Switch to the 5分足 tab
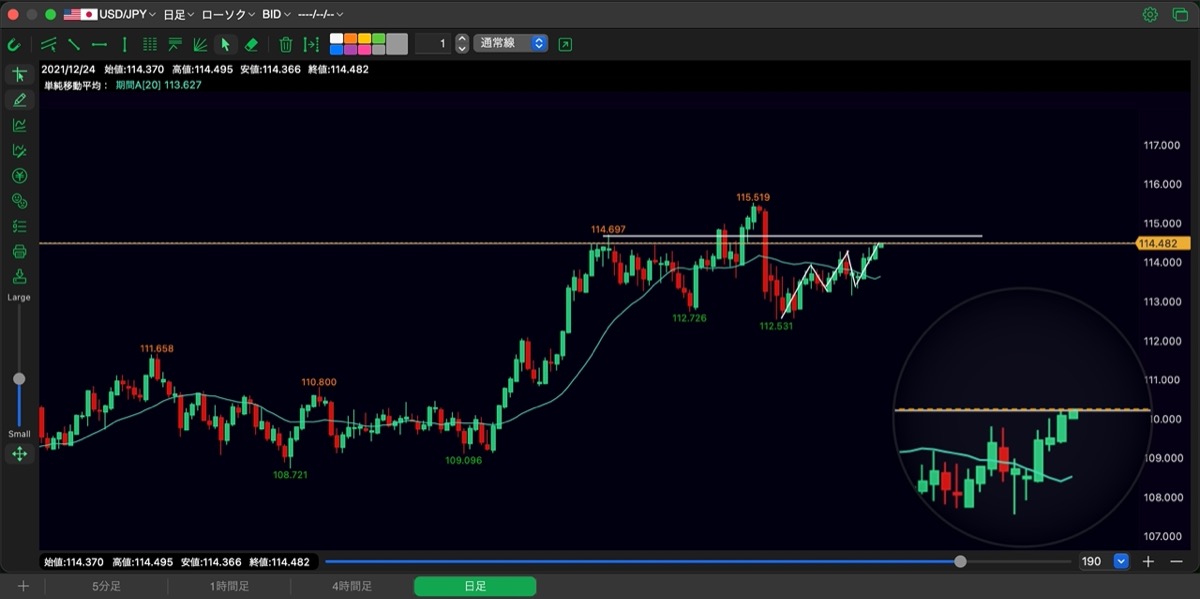1200x599 pixels. 106,587
